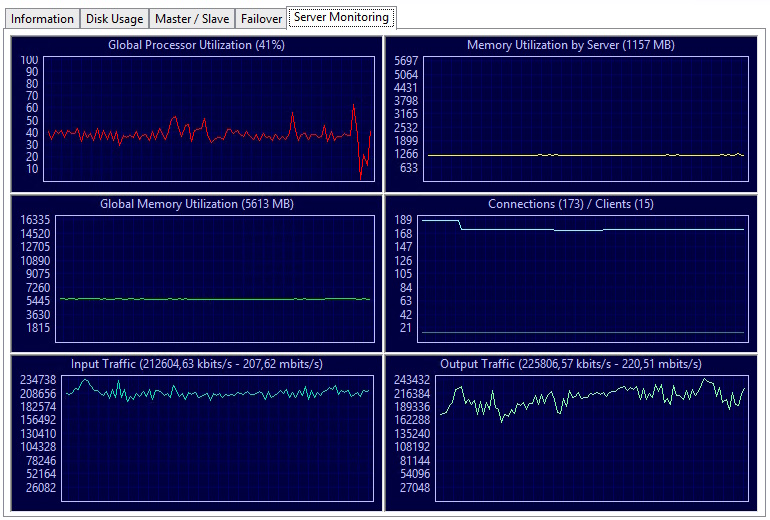Click the 168 connections axis label
This screenshot has height=520, width=770.
tap(403, 234)
